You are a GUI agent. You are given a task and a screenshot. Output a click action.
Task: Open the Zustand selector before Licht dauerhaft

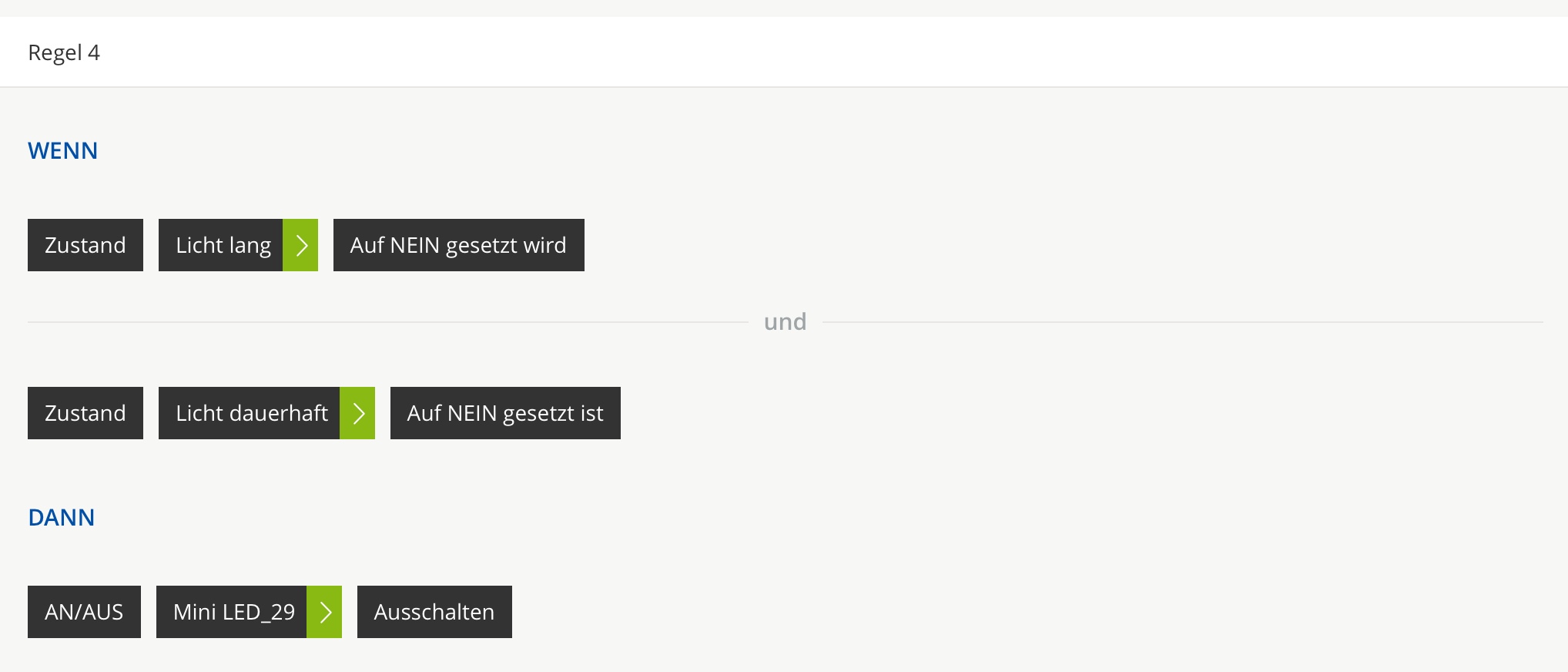(x=85, y=413)
